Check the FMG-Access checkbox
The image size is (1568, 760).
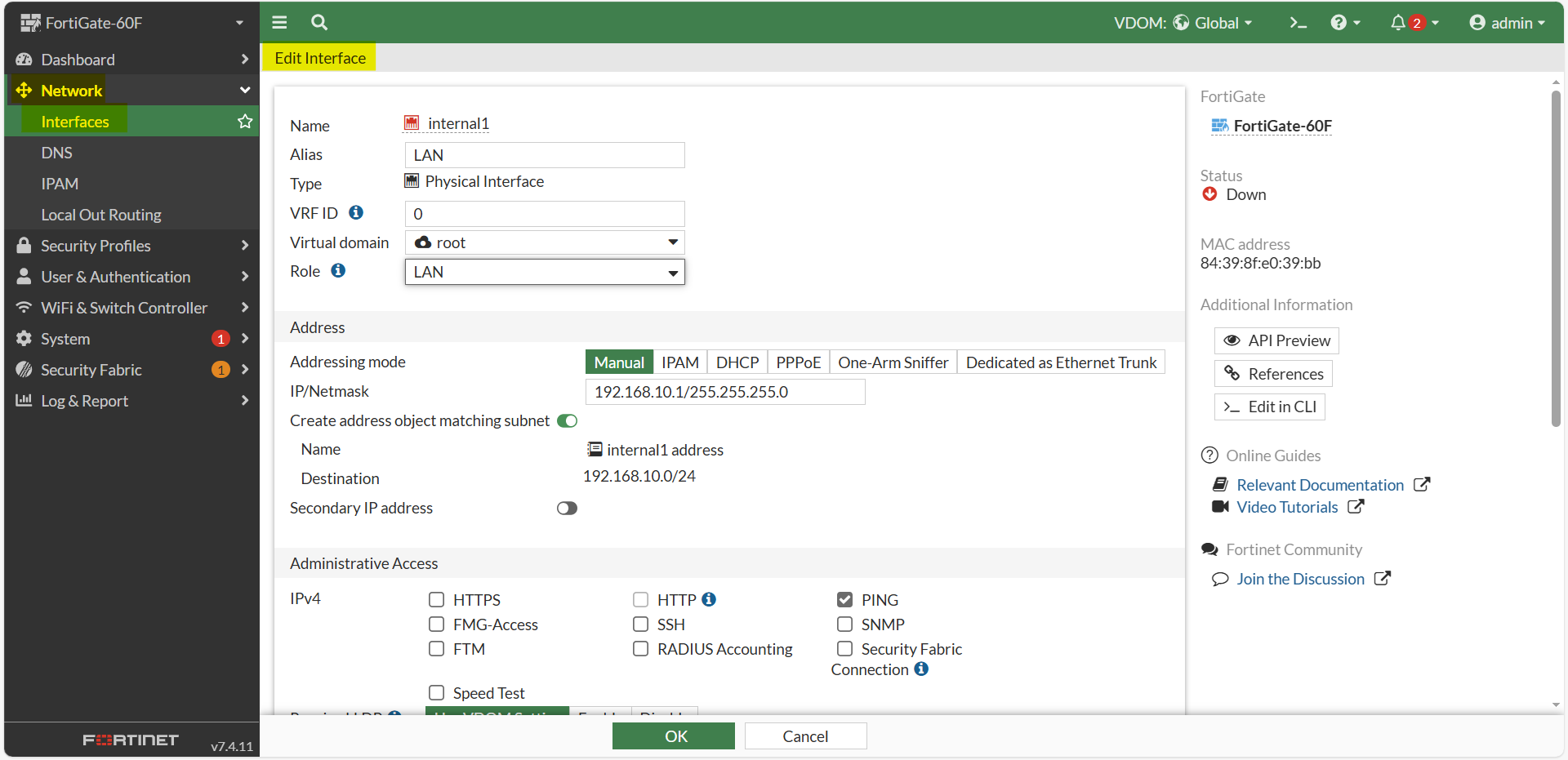tap(437, 624)
